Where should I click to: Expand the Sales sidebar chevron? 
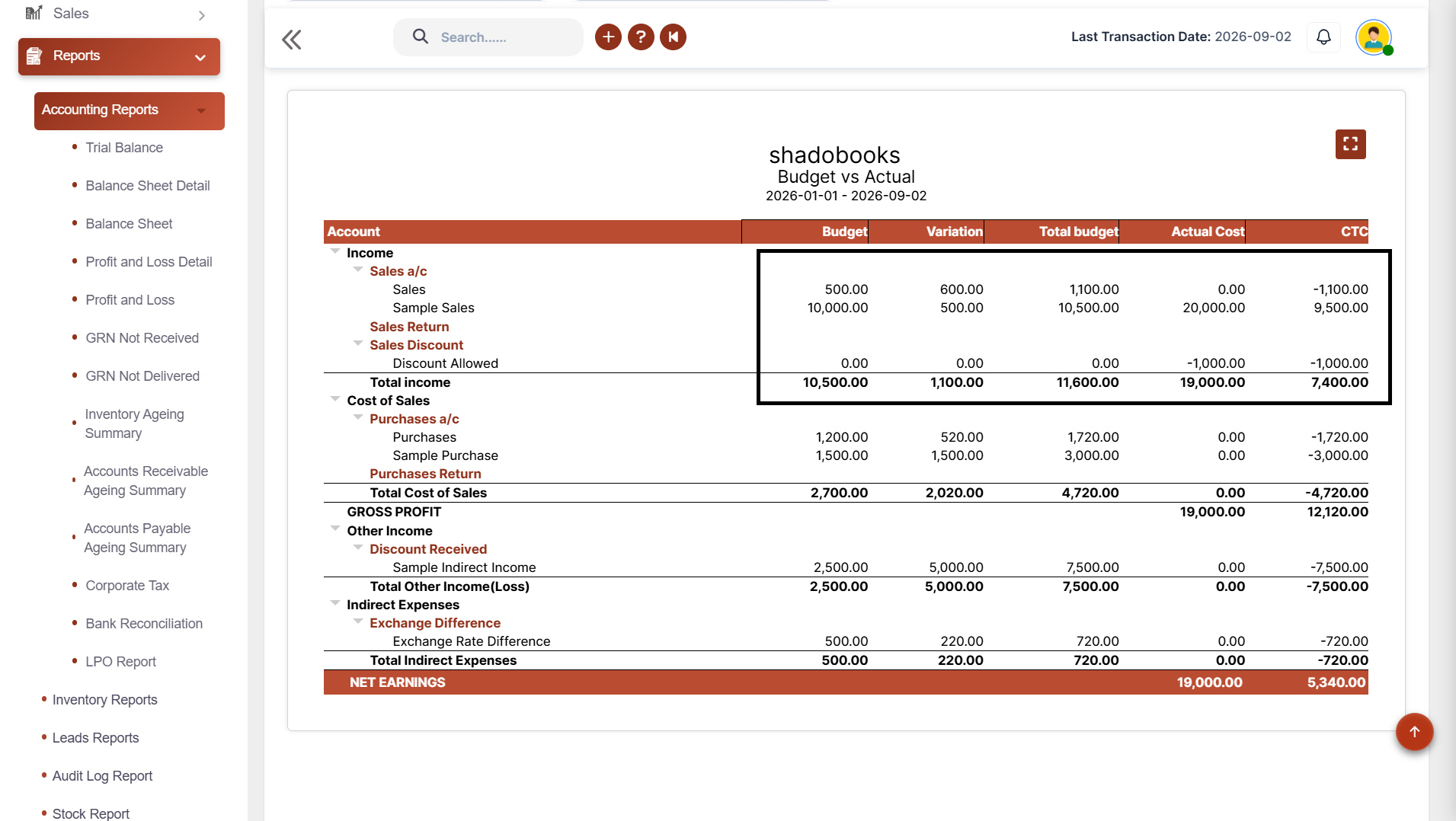coord(201,15)
